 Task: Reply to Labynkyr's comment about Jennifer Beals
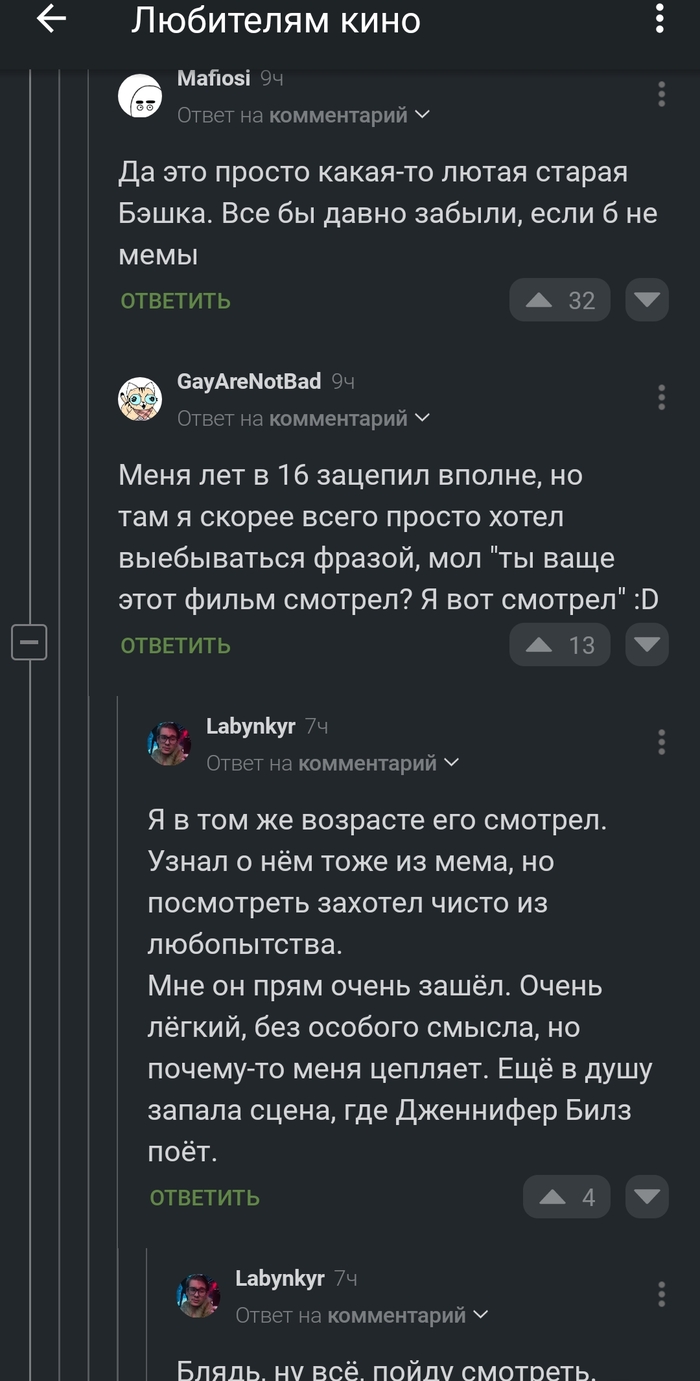[x=205, y=1198]
